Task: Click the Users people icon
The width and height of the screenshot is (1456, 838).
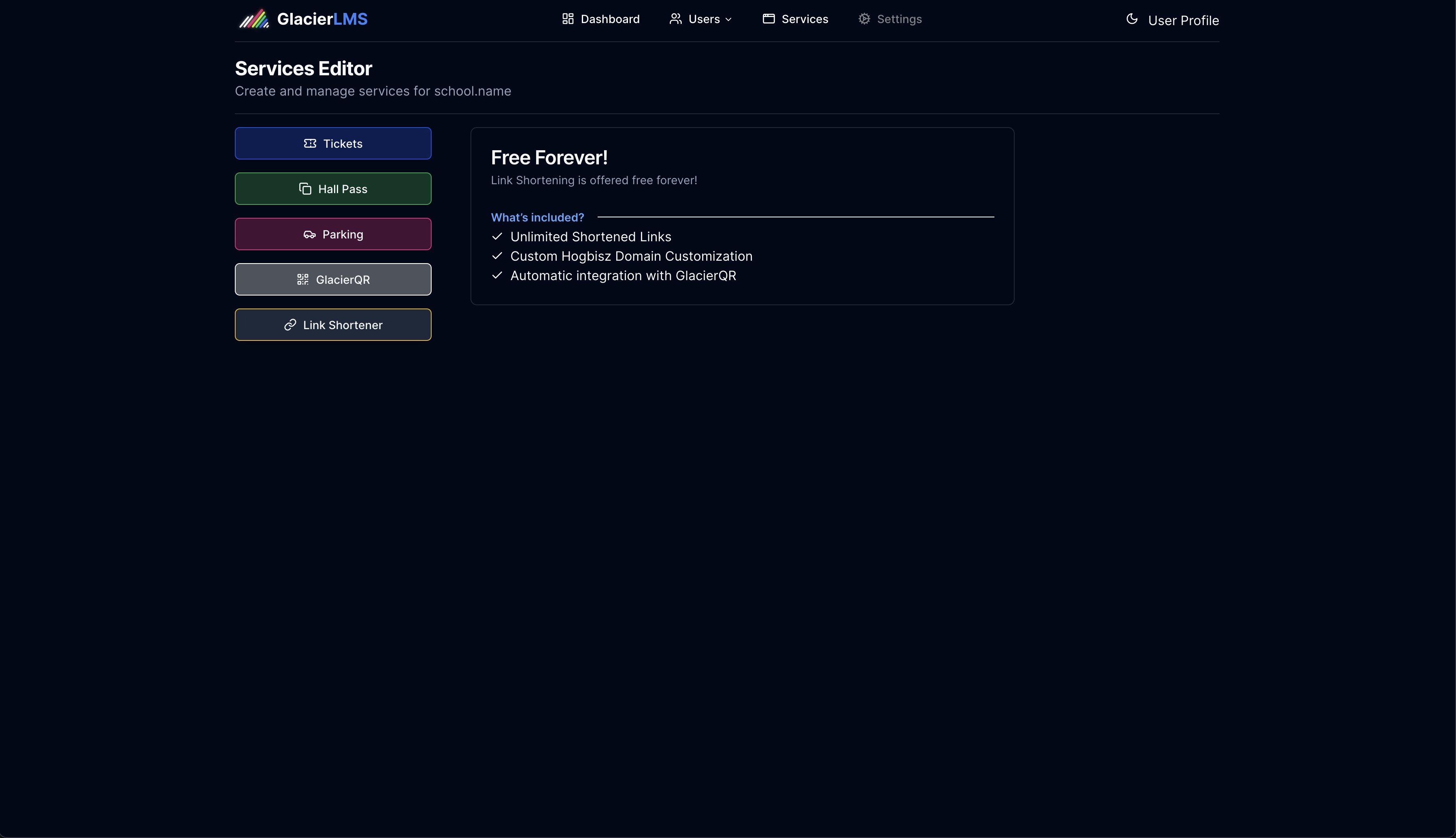Action: pos(675,19)
